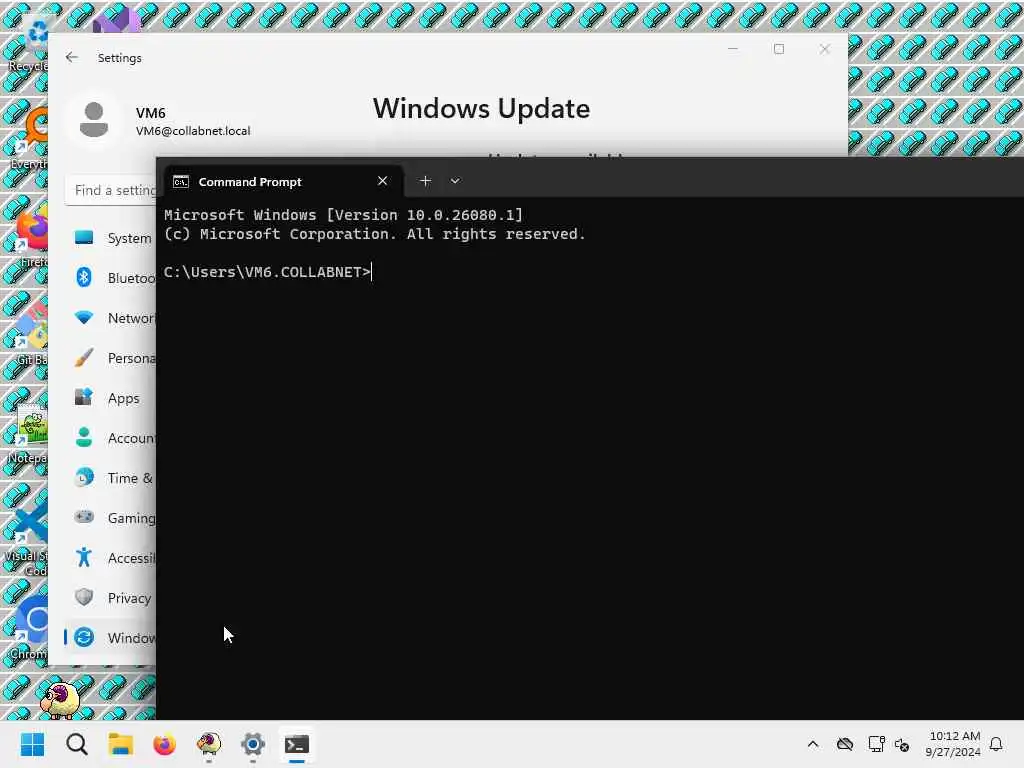
Task: Open Bluetooth settings icon in sidebar
Action: (x=84, y=278)
